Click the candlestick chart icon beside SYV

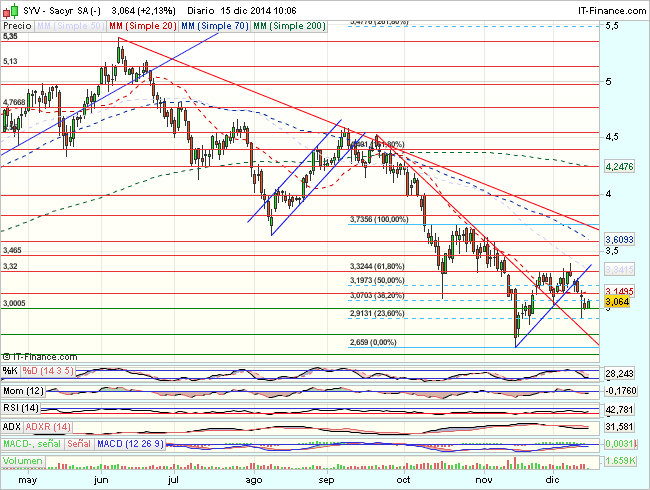tap(10, 10)
